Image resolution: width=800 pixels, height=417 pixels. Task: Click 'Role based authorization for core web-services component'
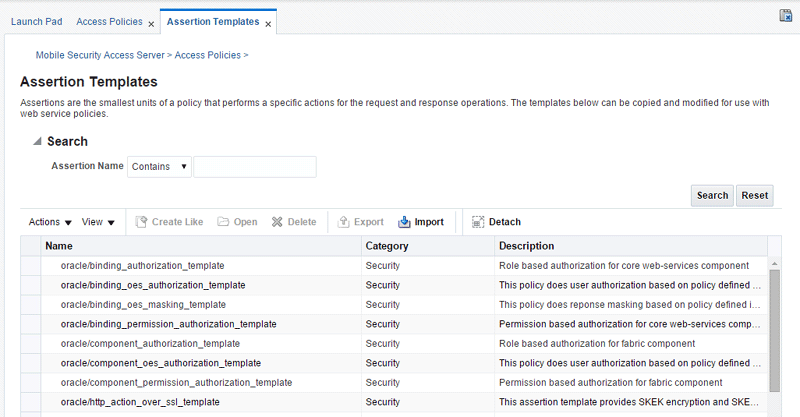point(624,266)
